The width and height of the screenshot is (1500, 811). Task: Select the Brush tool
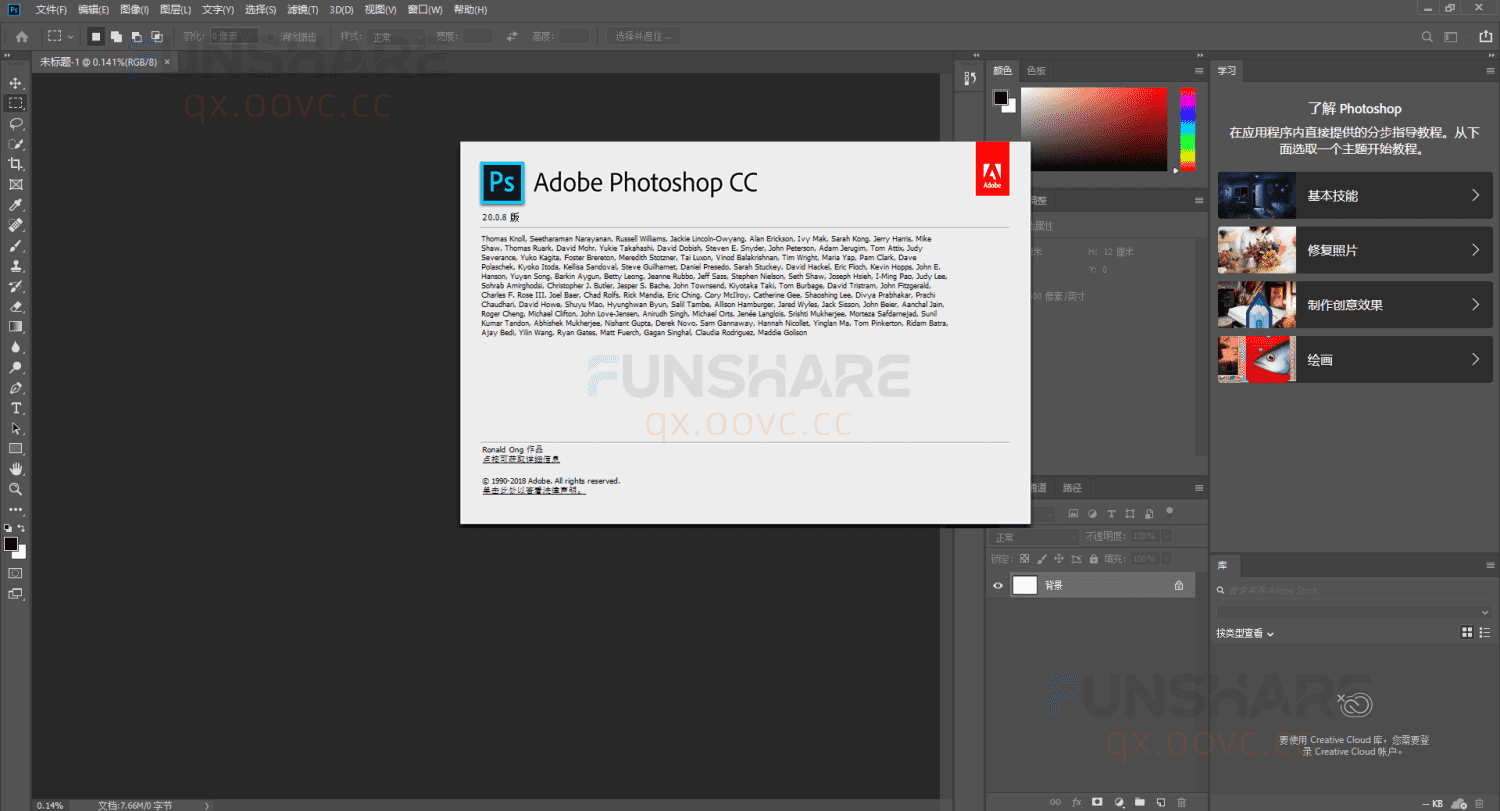[16, 245]
